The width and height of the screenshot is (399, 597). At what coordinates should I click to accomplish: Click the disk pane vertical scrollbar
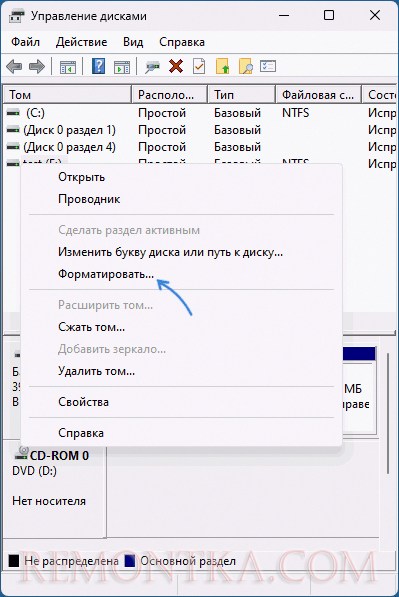pos(388,413)
